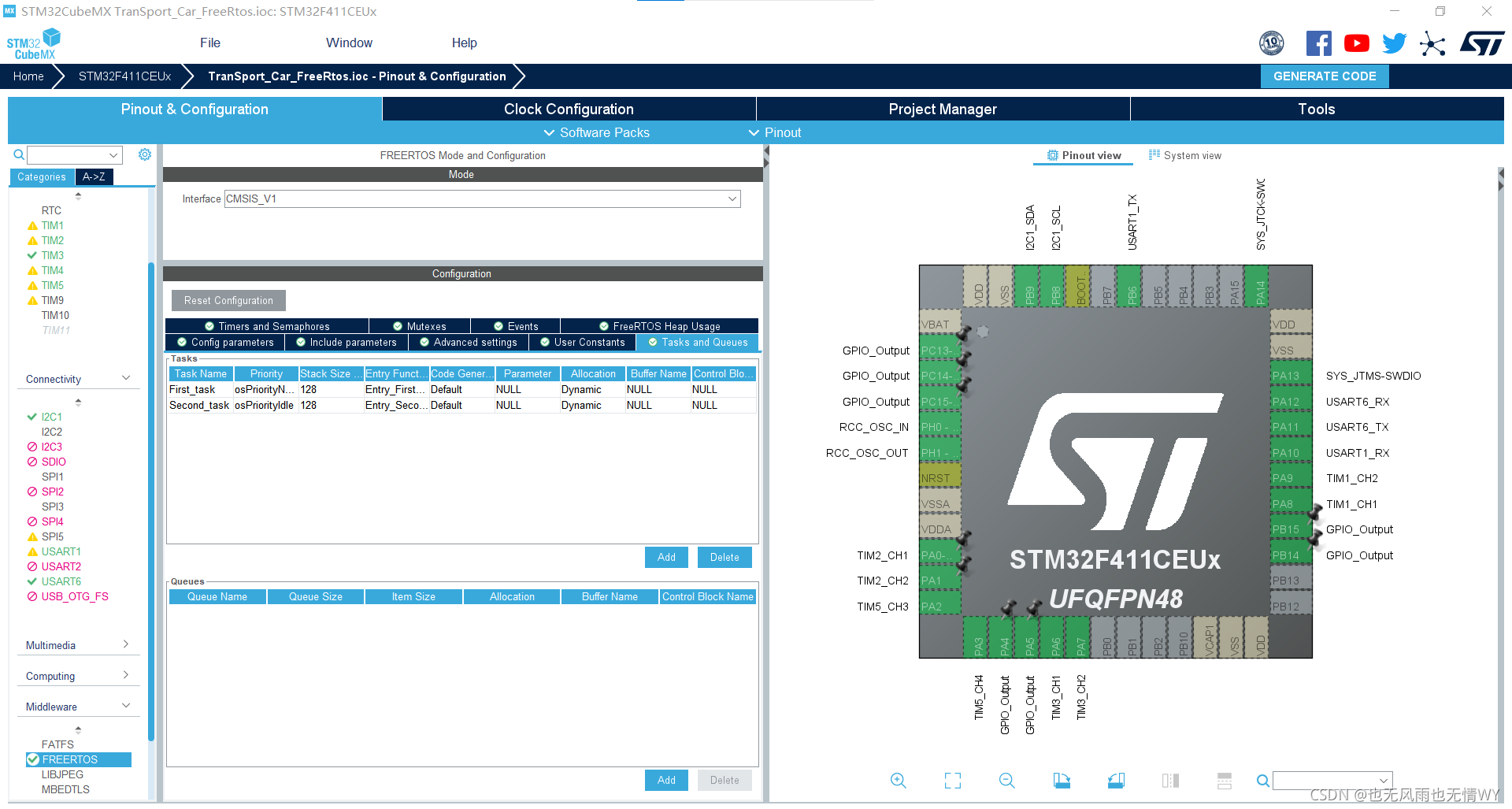The height and width of the screenshot is (809, 1512).
Task: Click the GENERATE CODE button
Action: click(1325, 76)
